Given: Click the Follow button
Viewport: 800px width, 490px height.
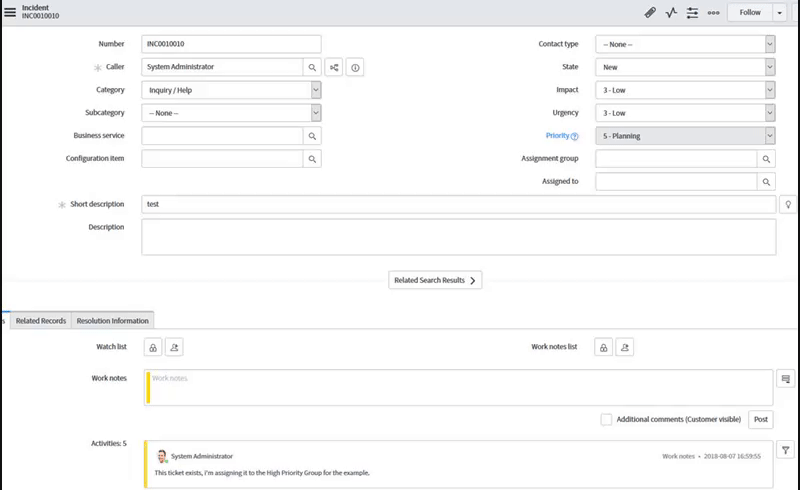Looking at the screenshot, I should [750, 13].
